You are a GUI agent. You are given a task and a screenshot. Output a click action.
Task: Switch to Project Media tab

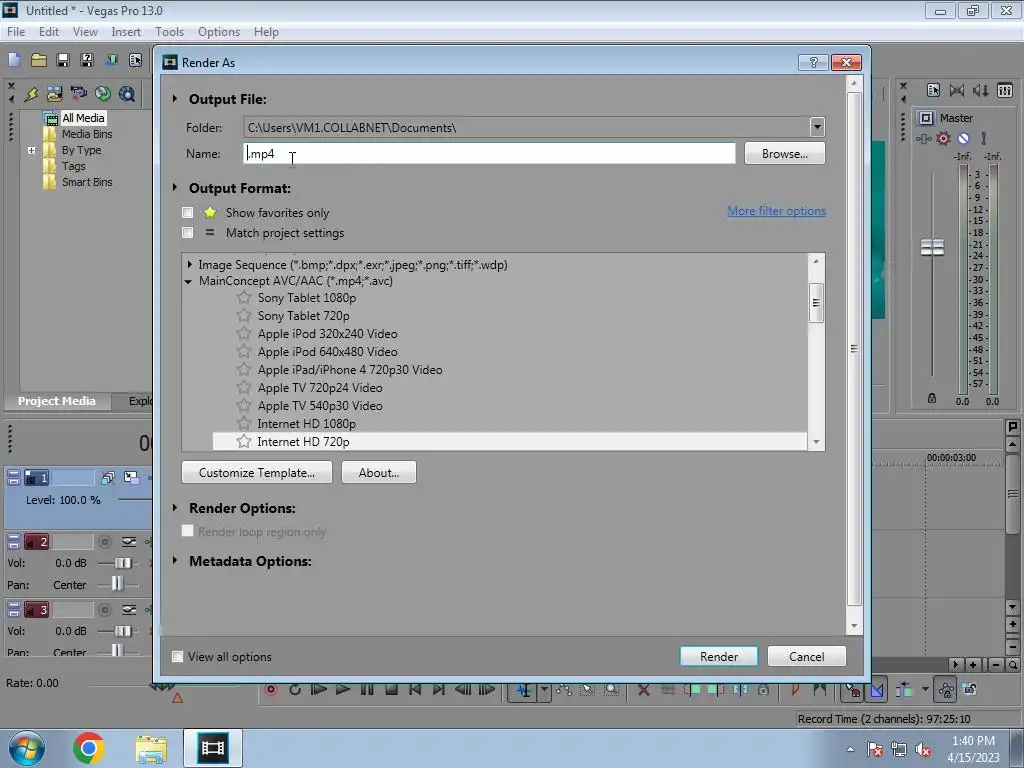point(57,401)
